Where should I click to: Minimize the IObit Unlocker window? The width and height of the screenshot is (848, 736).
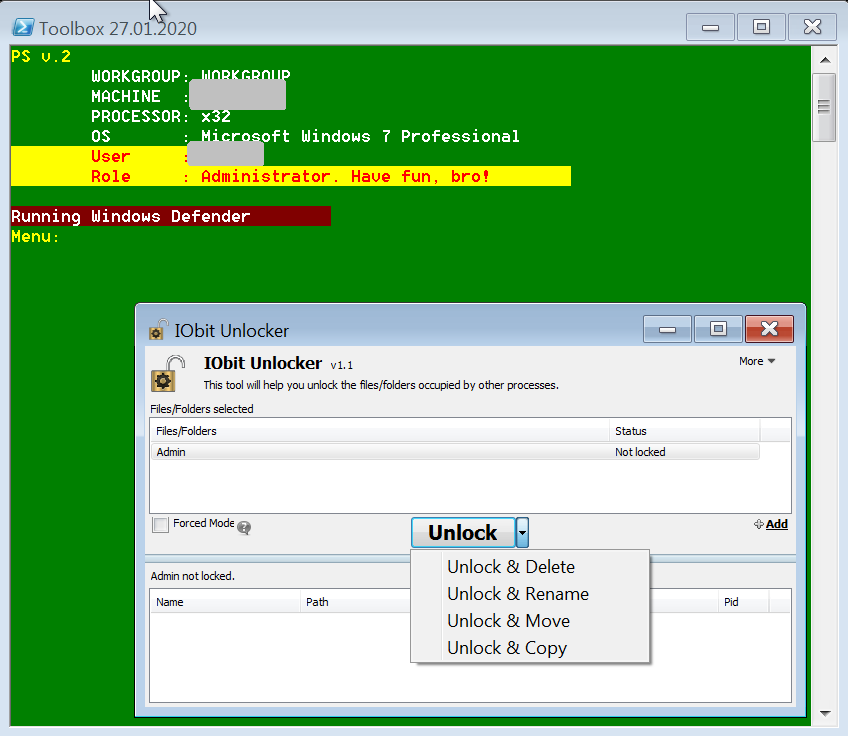[667, 329]
